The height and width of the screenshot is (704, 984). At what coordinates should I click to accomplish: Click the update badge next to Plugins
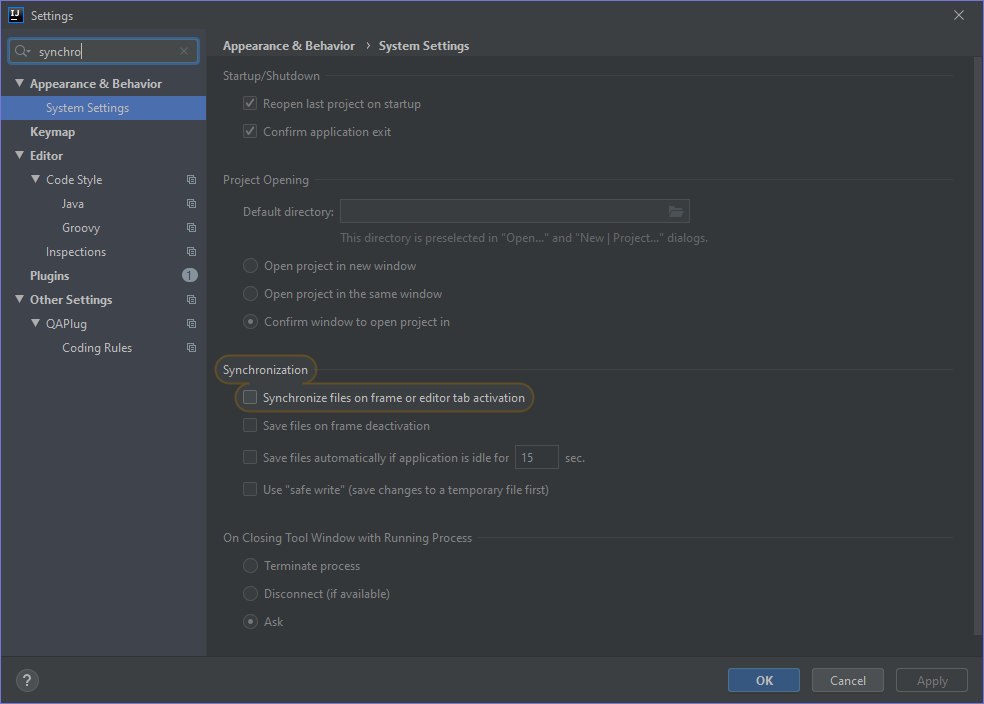coord(190,275)
